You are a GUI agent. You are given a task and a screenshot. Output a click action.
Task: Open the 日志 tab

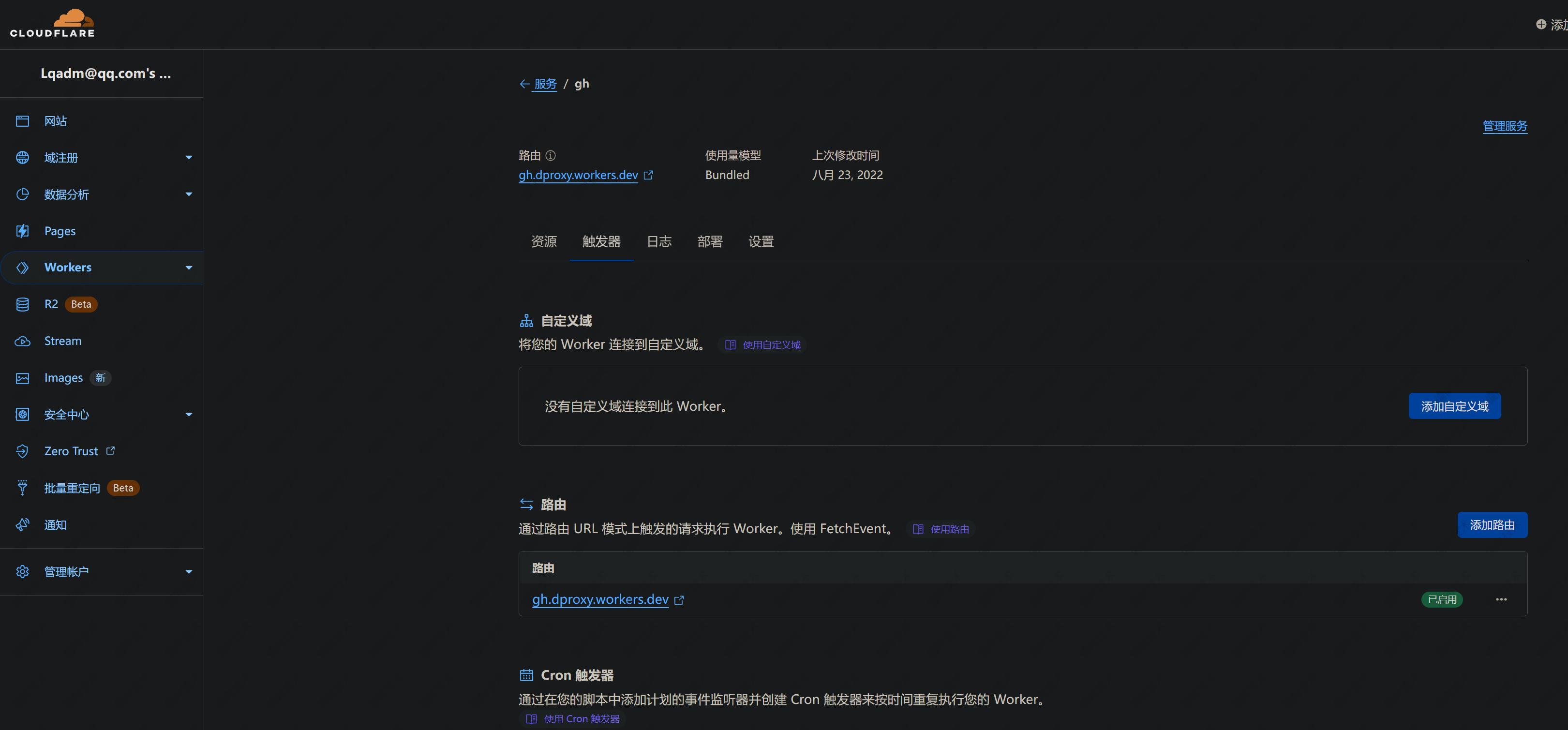click(658, 242)
